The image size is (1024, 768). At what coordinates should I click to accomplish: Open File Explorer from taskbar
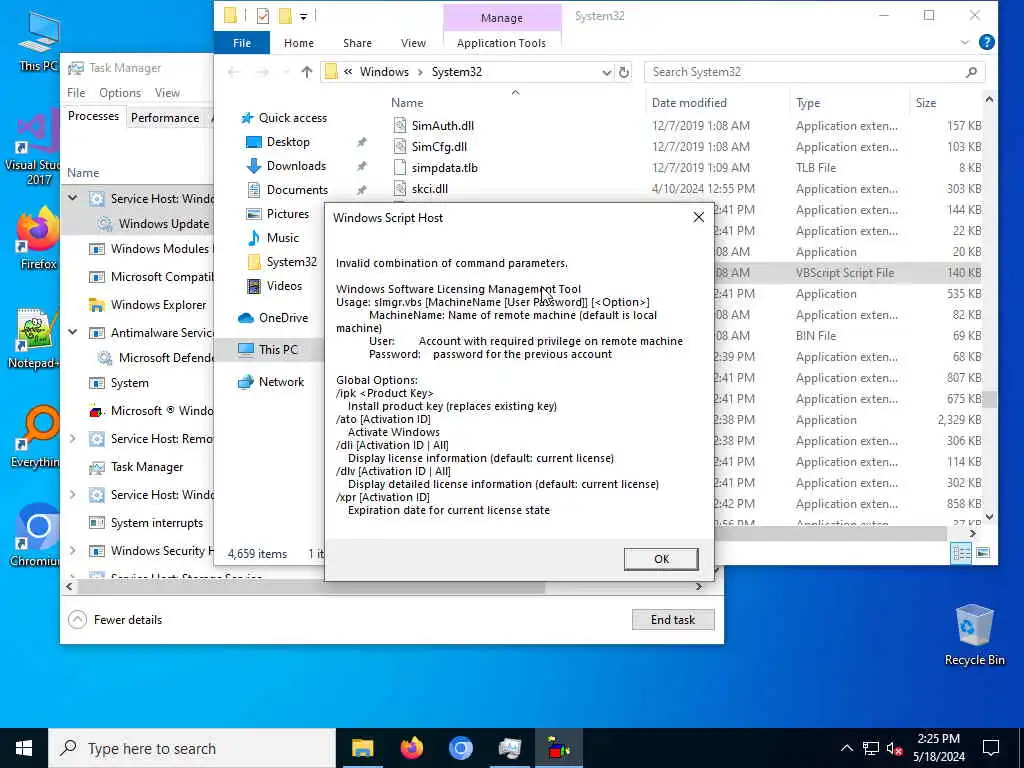[x=362, y=748]
